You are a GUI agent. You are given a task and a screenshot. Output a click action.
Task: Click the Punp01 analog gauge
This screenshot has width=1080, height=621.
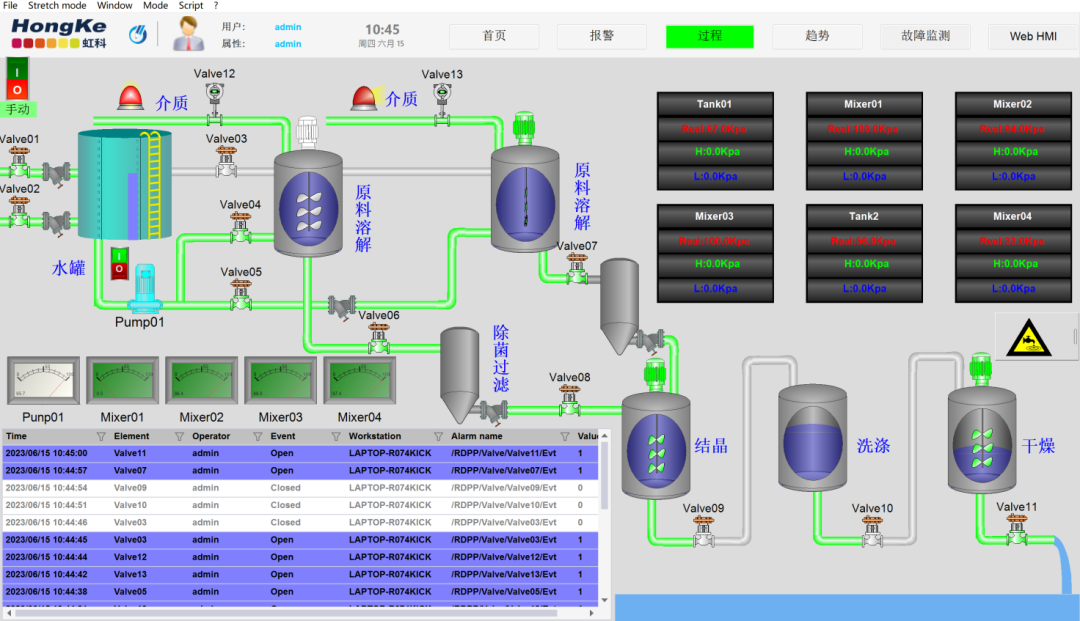tap(43, 380)
